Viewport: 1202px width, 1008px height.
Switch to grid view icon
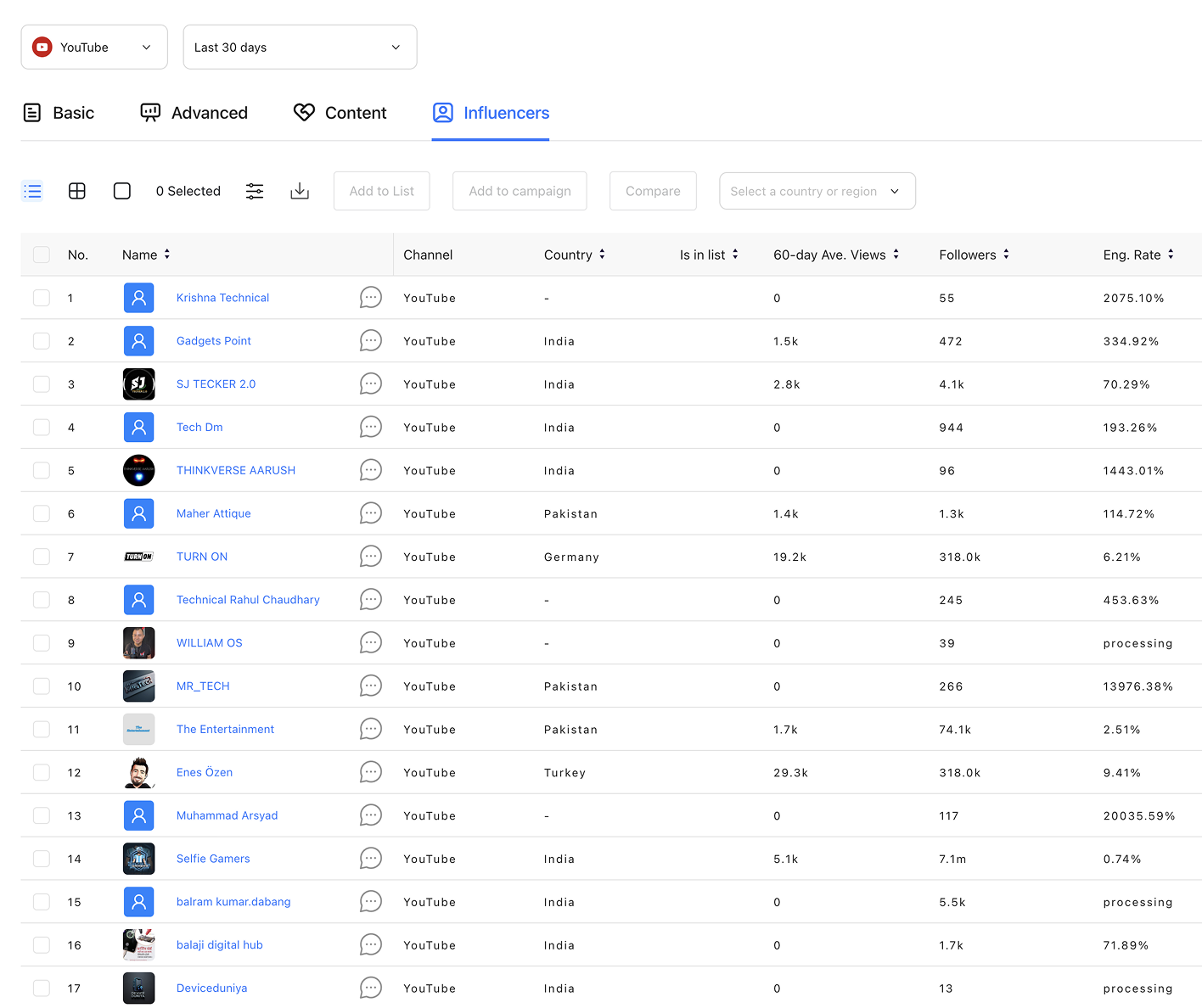click(x=77, y=191)
